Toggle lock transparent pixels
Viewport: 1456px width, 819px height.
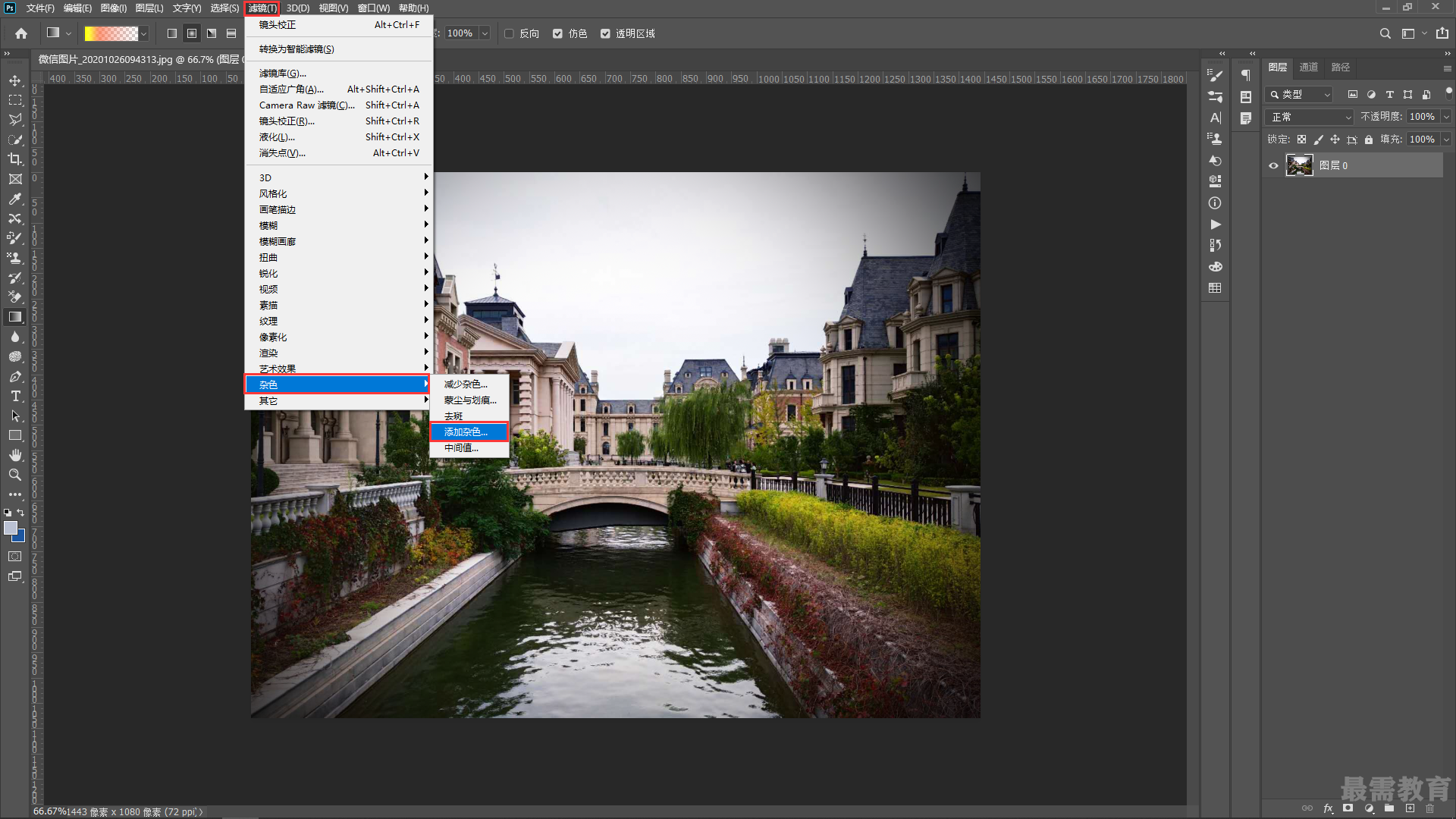tap(1301, 140)
